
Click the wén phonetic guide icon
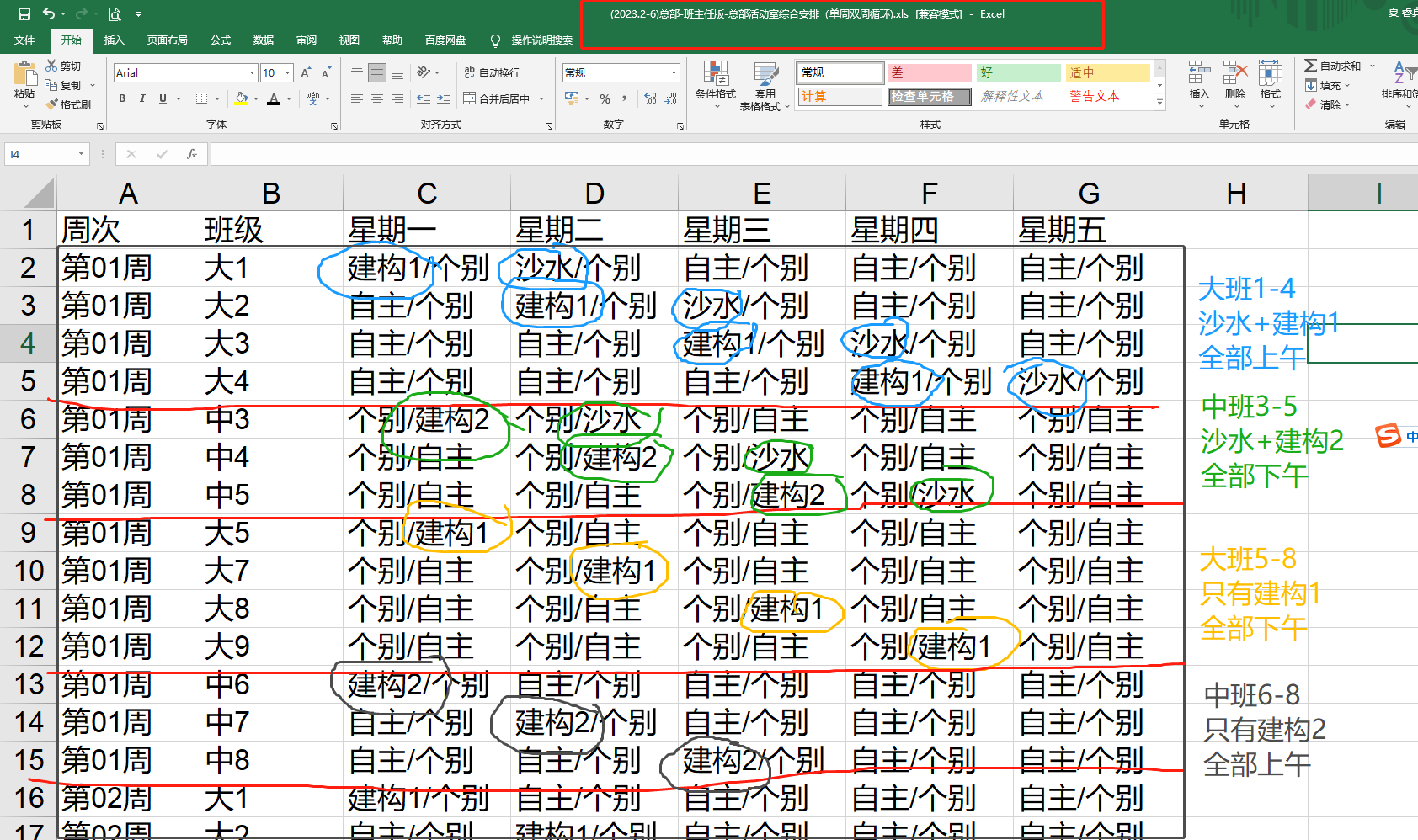pos(312,98)
